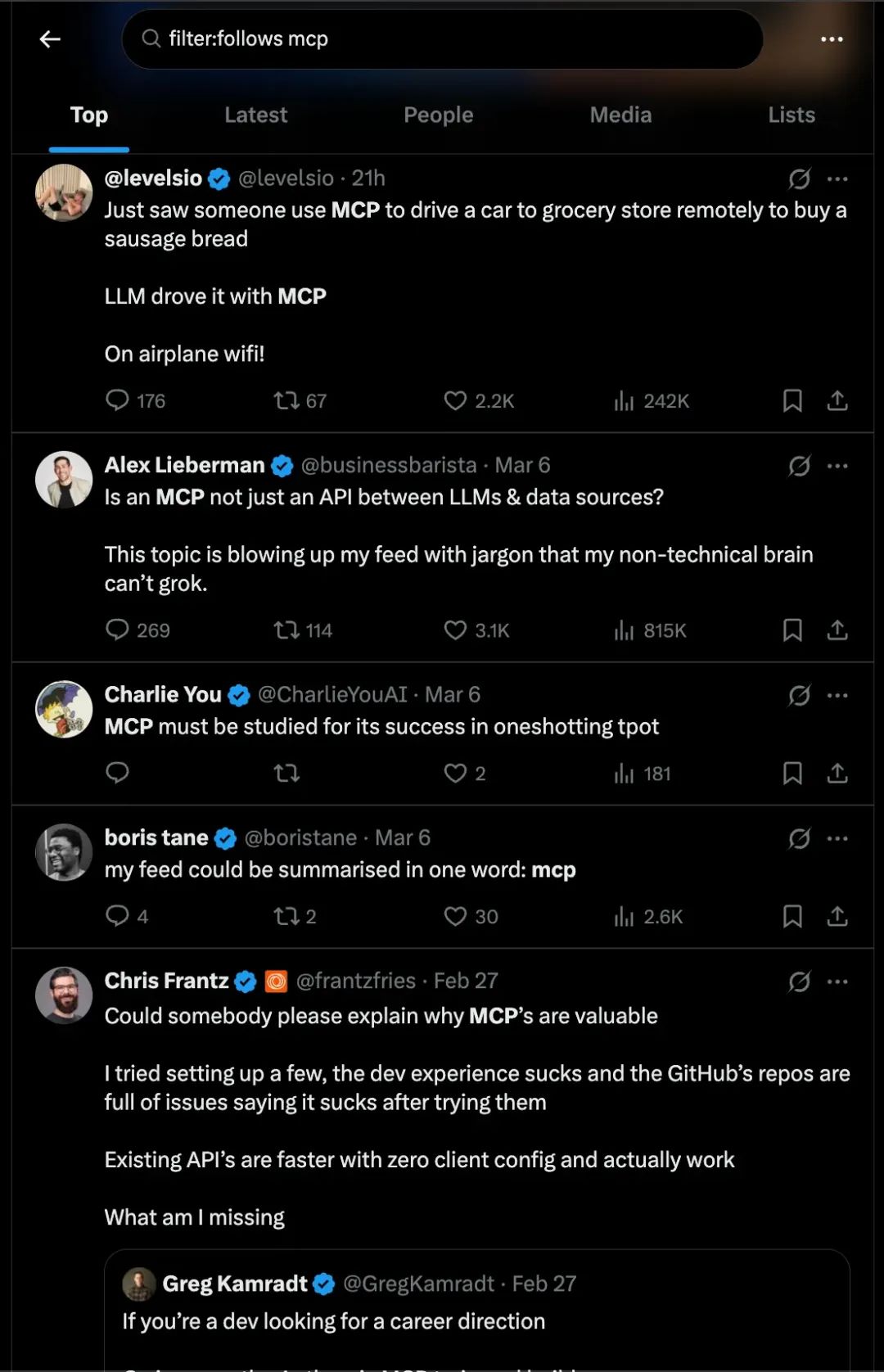Reply to Charlie You's tweet
The image size is (884, 1372).
click(117, 773)
